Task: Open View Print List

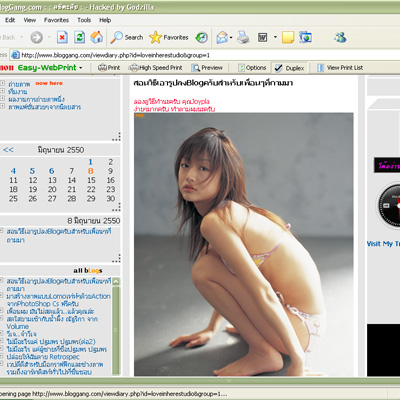Action: click(340, 68)
